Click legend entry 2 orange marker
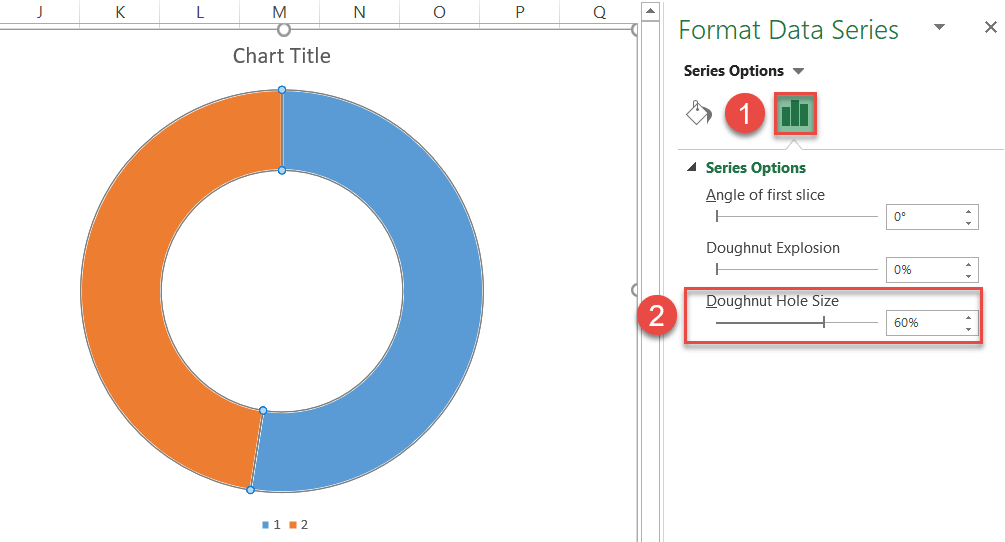1005x542 pixels. 293,525
